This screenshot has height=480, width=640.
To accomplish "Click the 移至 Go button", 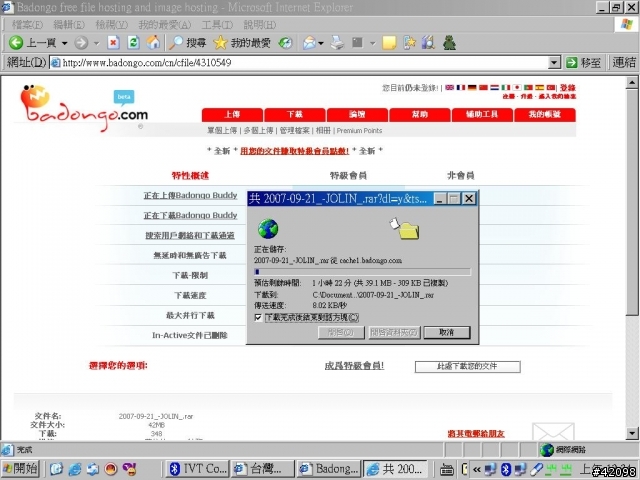I will 584,62.
